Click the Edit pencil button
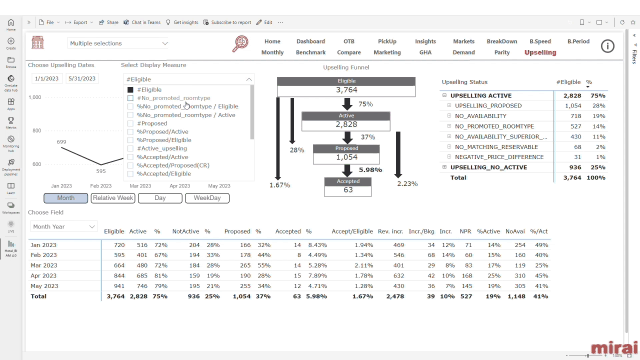Viewport: 640px width, 360px height. pos(264,22)
